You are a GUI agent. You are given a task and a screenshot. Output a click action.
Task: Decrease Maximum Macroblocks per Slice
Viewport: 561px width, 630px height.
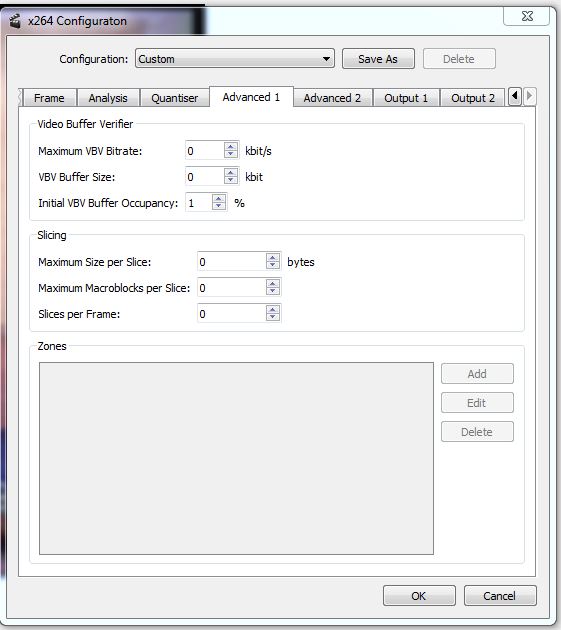click(x=273, y=291)
